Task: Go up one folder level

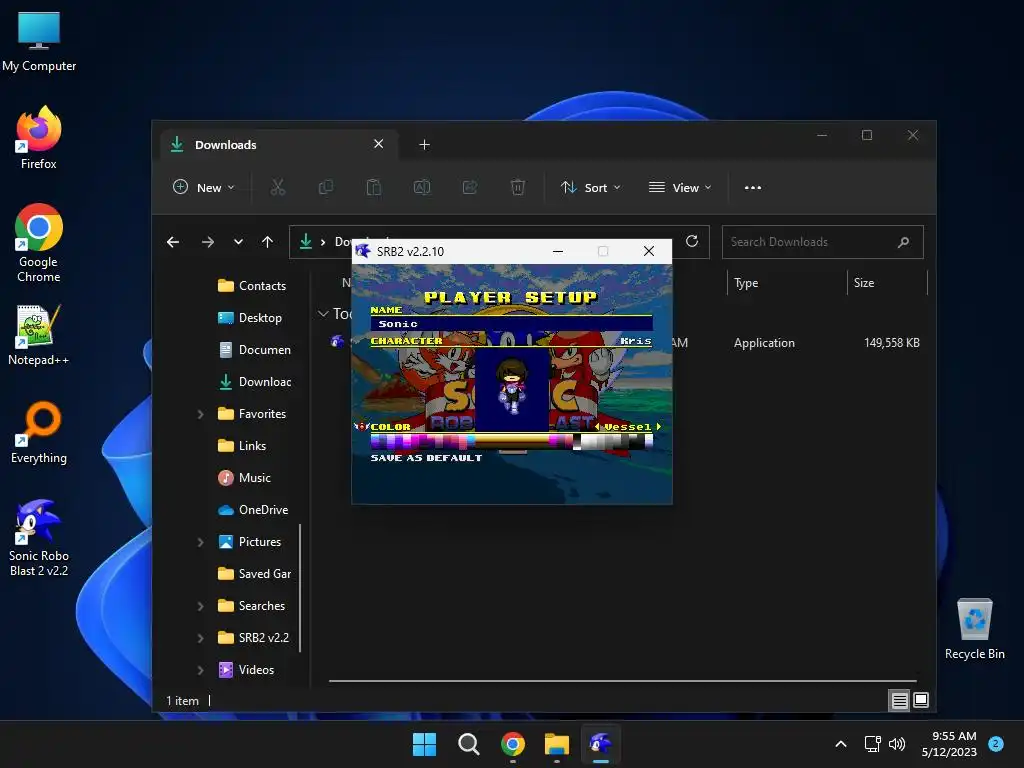Action: [x=268, y=242]
